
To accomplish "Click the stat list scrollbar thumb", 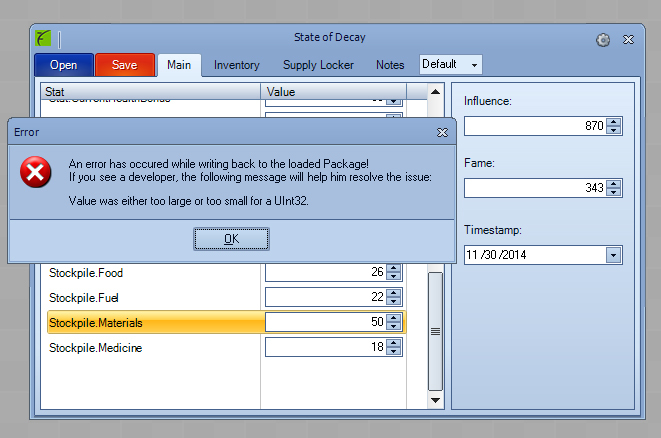I will click(435, 330).
